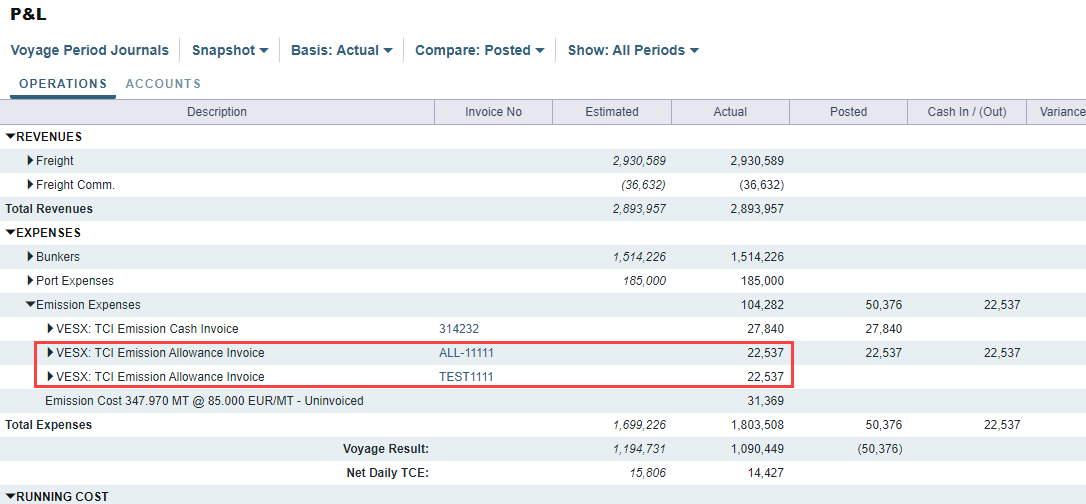This screenshot has width=1086, height=504.
Task: Expand the Freight row
Action: click(x=31, y=161)
